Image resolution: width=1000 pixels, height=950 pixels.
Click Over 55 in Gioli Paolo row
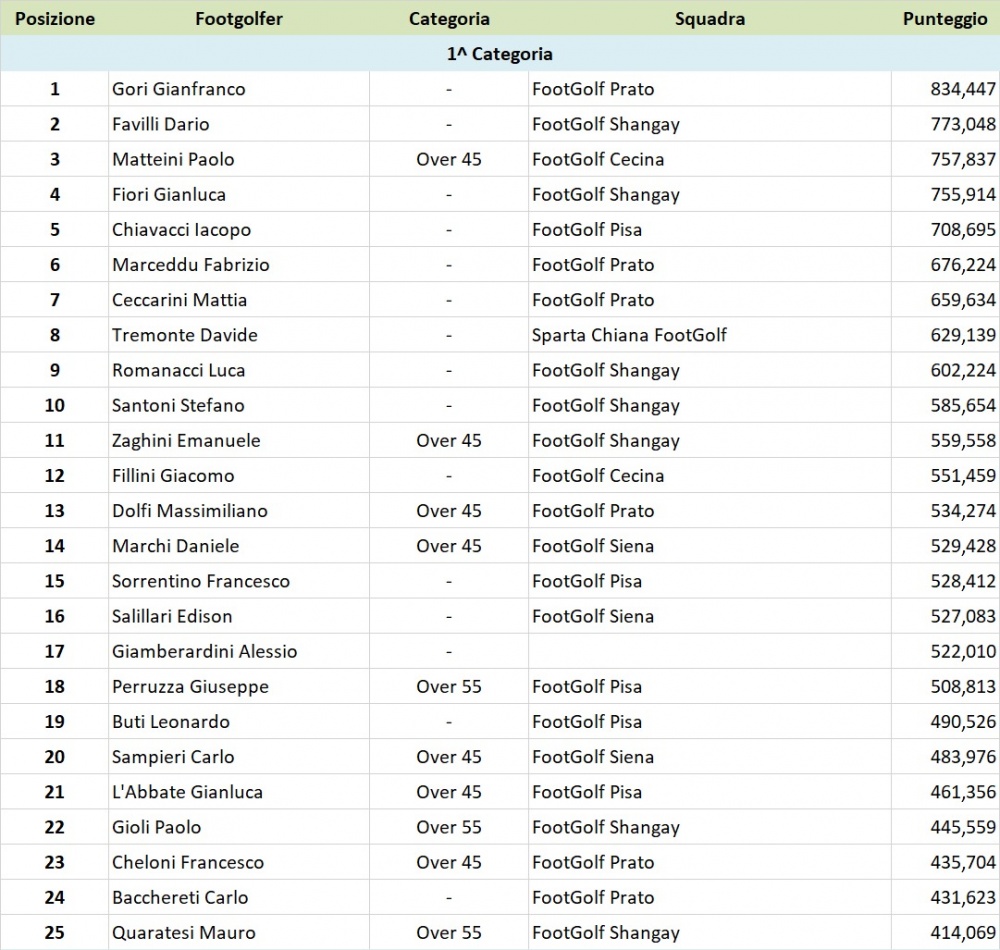(x=449, y=827)
